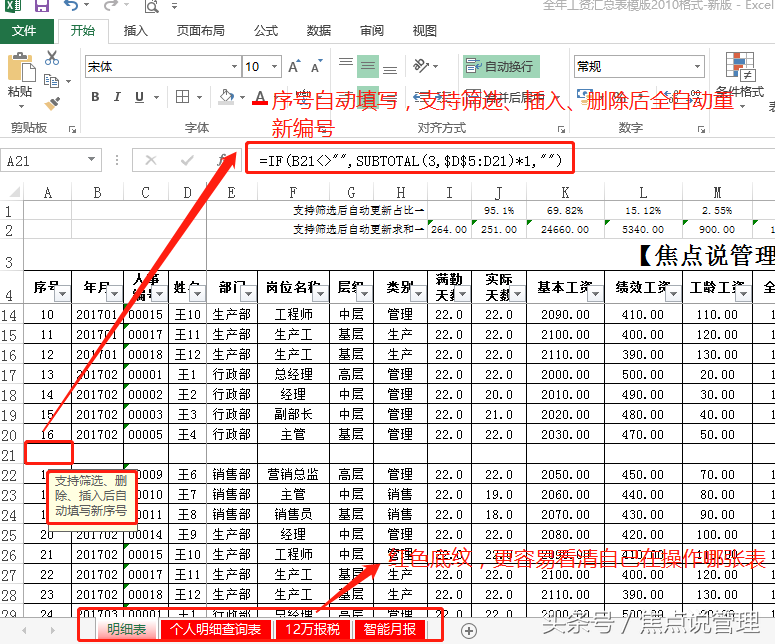Open filter dropdown for 序号 column

63,294
